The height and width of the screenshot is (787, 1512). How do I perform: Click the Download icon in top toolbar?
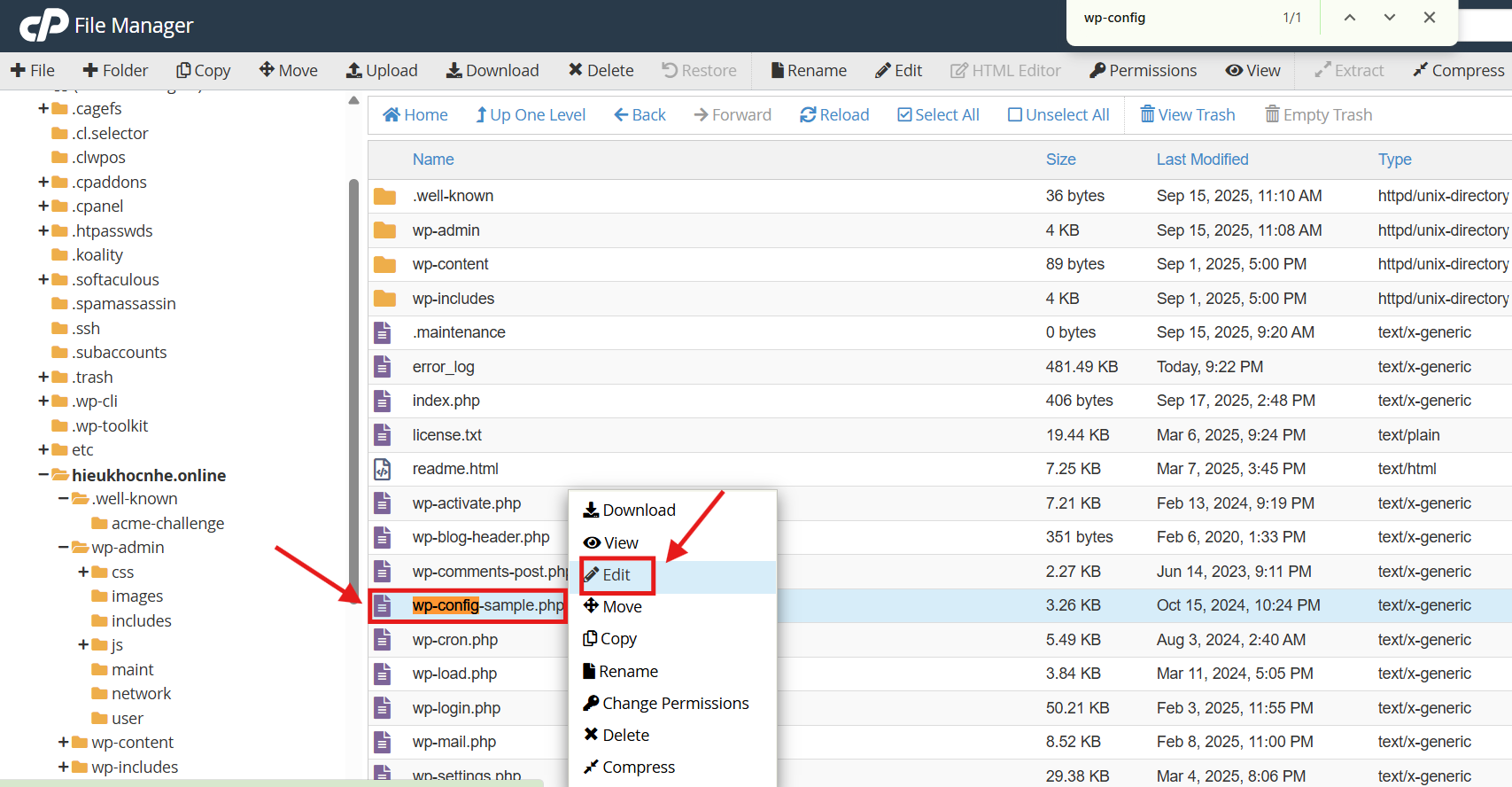(x=454, y=70)
